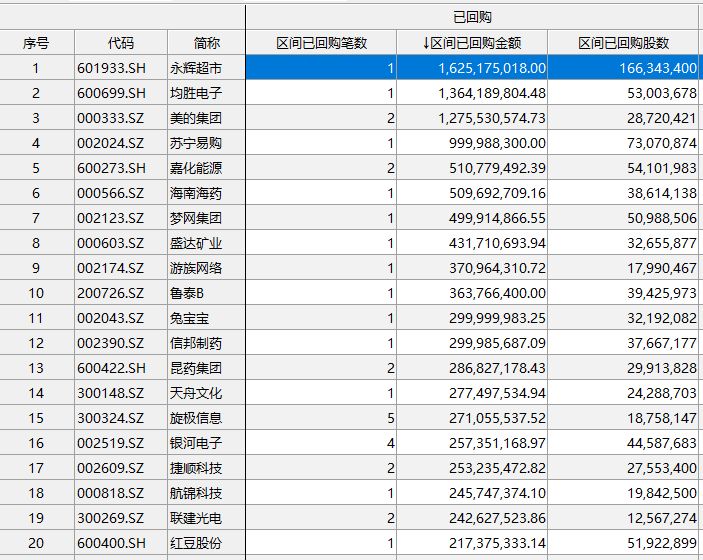The height and width of the screenshot is (560, 703).
Task: Click row number 20
Action: (36, 543)
